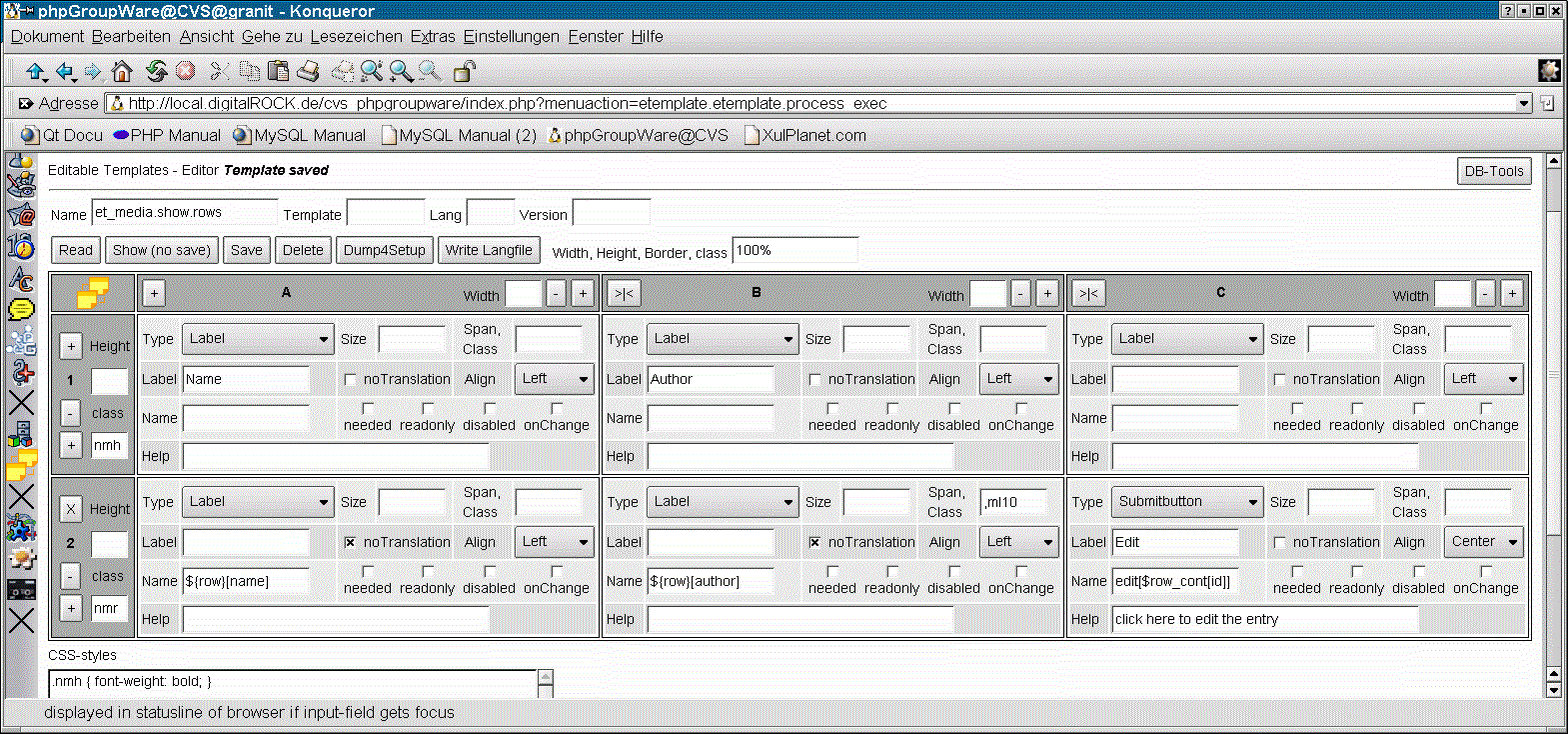Click the Paste clipboard icon

[x=279, y=71]
